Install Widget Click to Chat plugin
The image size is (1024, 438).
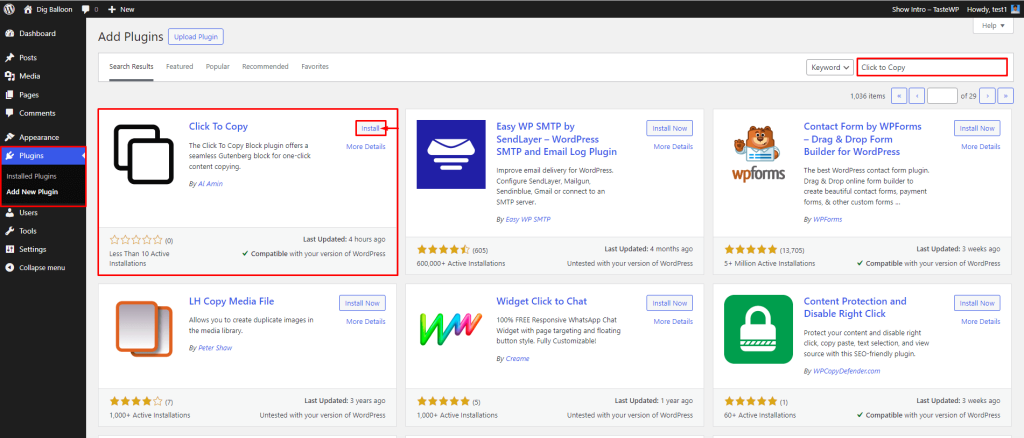point(669,303)
